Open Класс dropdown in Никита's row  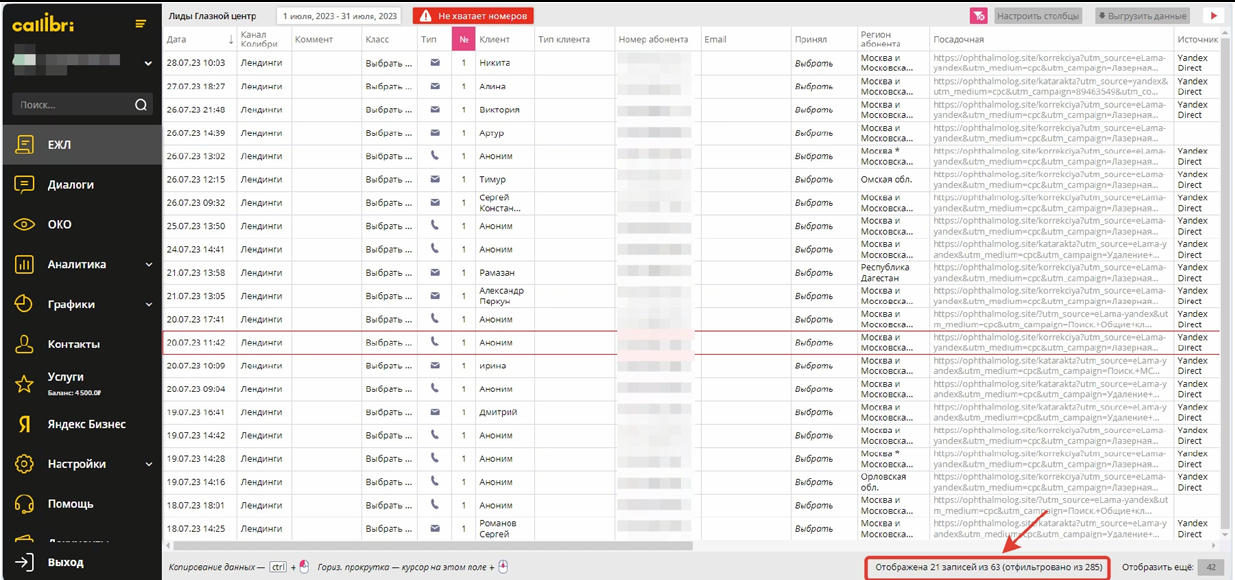click(389, 63)
